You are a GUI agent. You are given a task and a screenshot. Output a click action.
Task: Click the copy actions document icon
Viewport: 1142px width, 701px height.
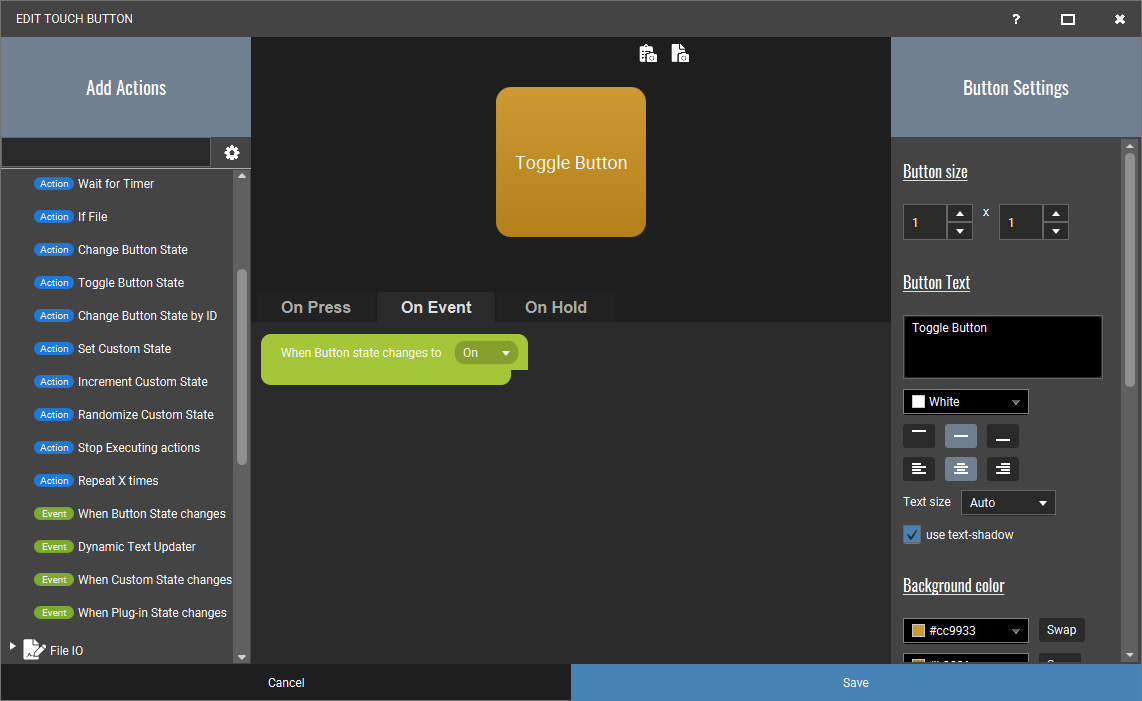(x=680, y=53)
